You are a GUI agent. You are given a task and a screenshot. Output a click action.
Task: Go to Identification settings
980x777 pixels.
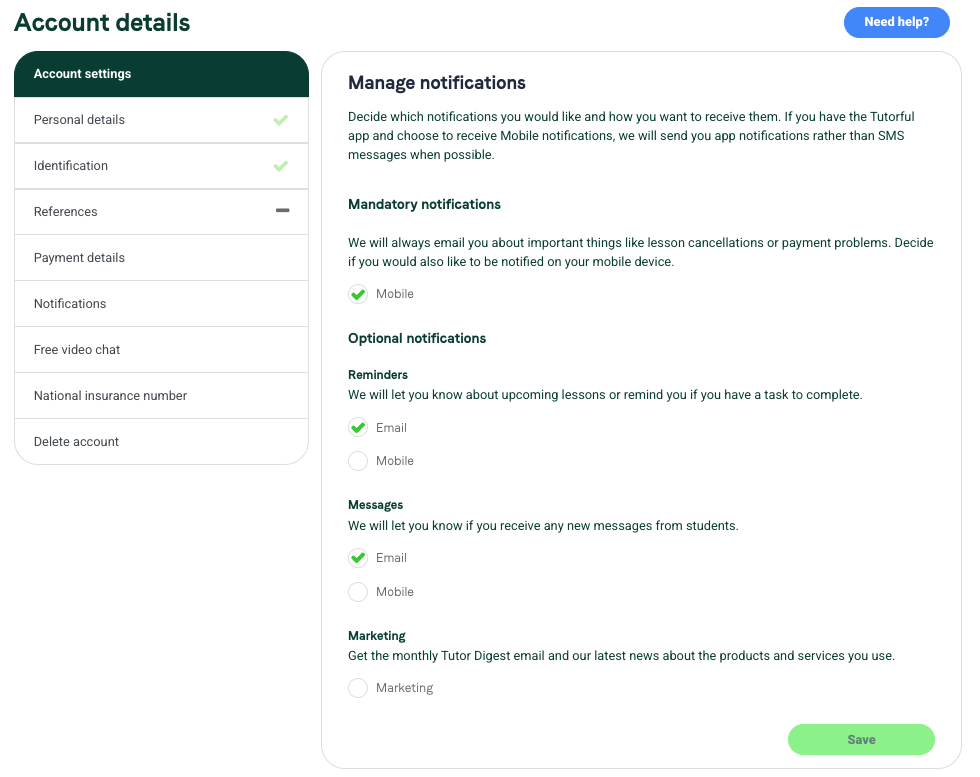pyautogui.click(x=161, y=166)
